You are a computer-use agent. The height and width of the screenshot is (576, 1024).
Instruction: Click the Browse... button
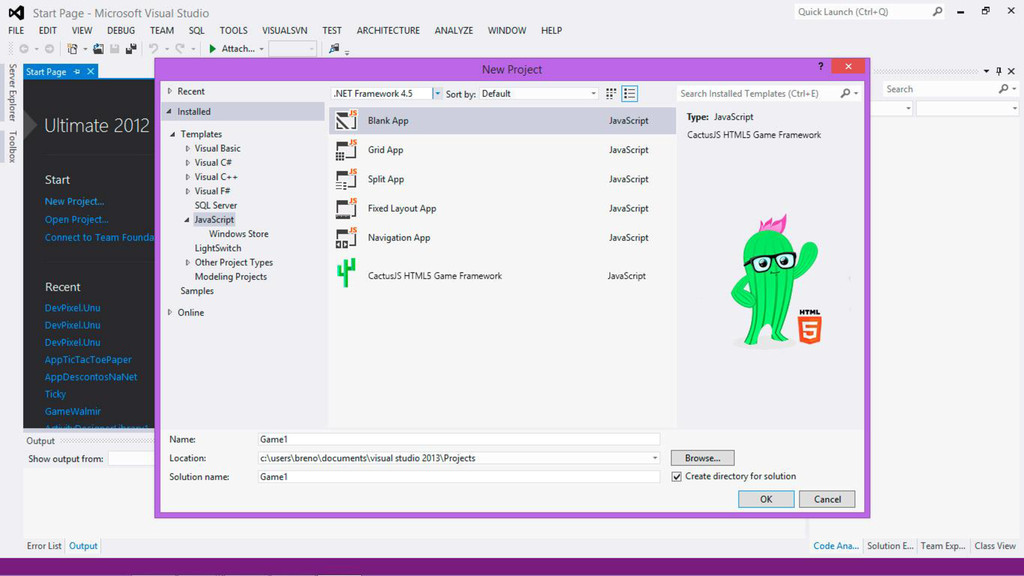tap(703, 458)
